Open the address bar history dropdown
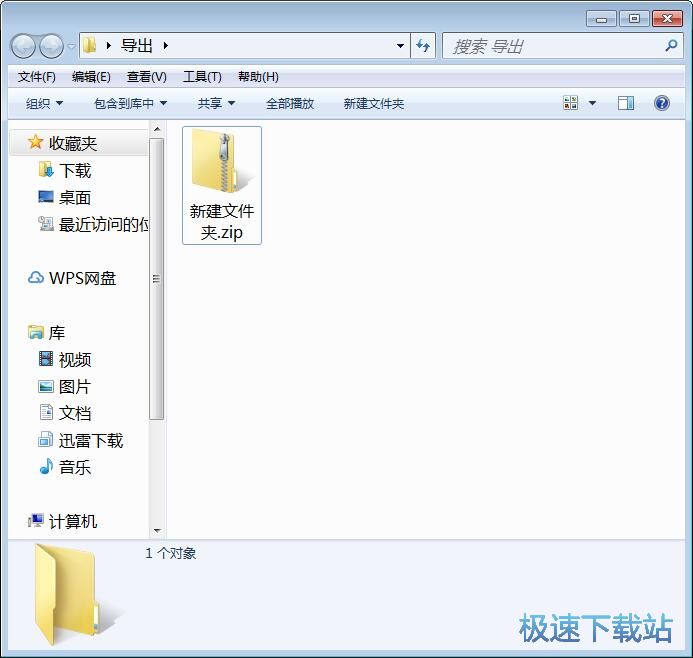Viewport: 693px width, 658px height. point(400,46)
